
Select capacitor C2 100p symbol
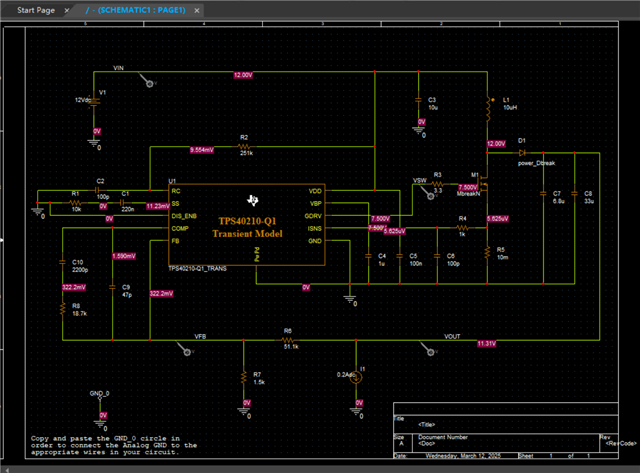click(x=97, y=190)
